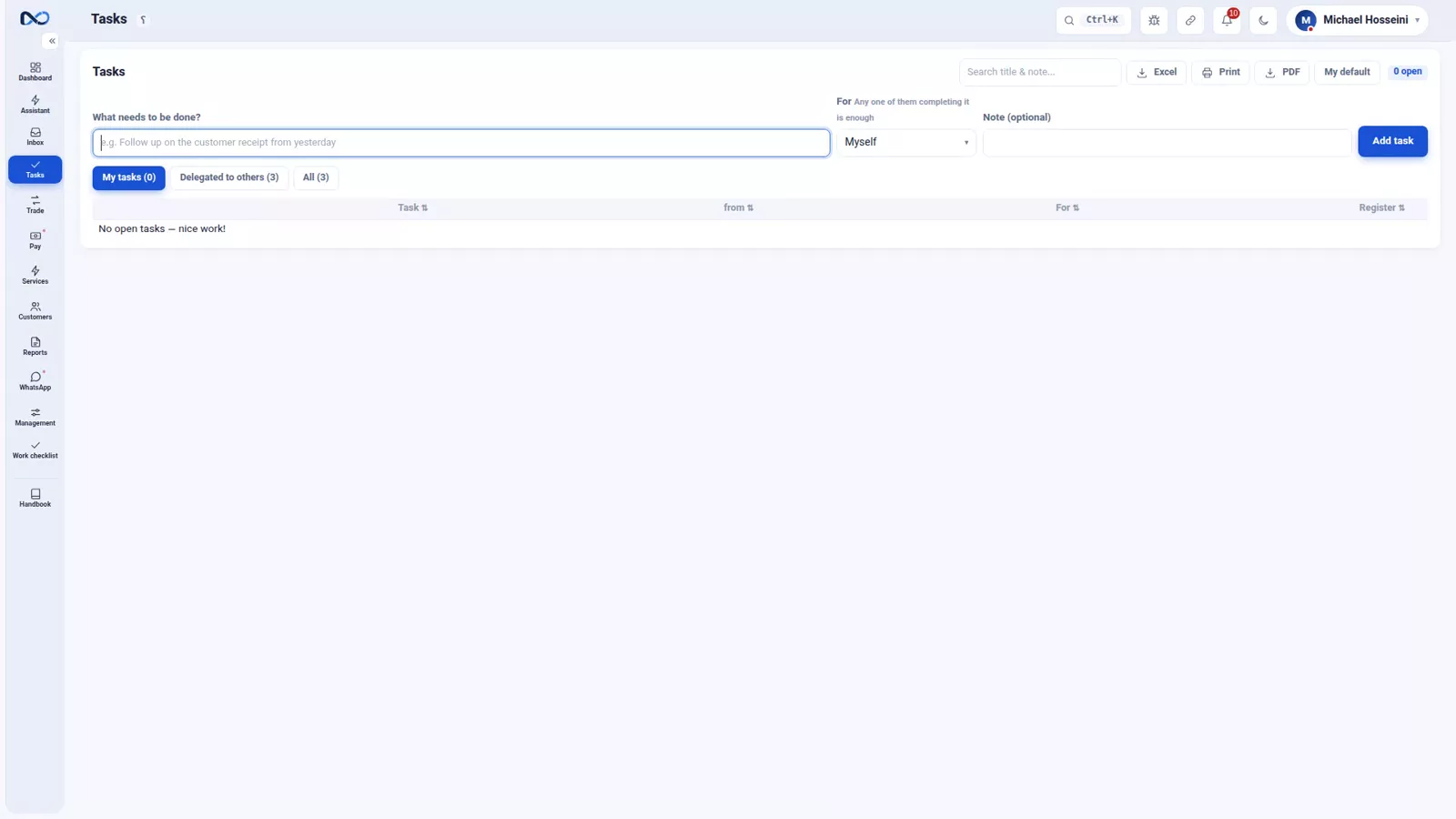The height and width of the screenshot is (819, 1456).
Task: Open Reports from the sidebar
Action: [x=35, y=347]
